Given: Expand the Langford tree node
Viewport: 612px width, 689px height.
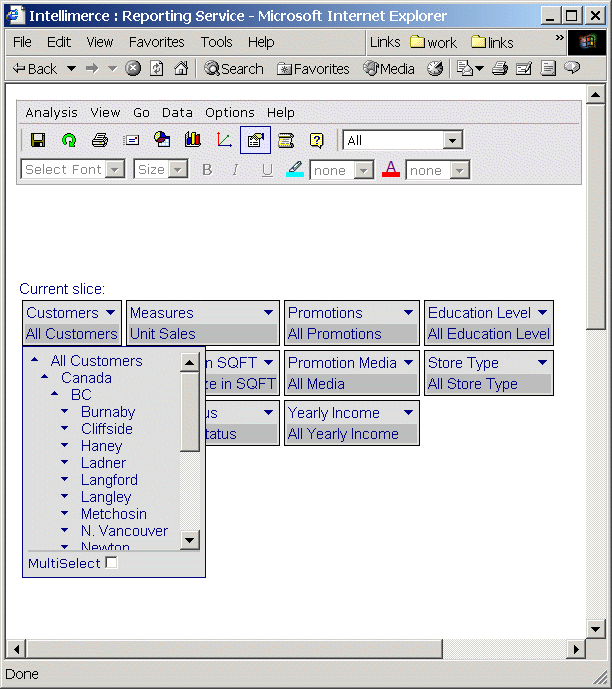Looking at the screenshot, I should [x=65, y=479].
